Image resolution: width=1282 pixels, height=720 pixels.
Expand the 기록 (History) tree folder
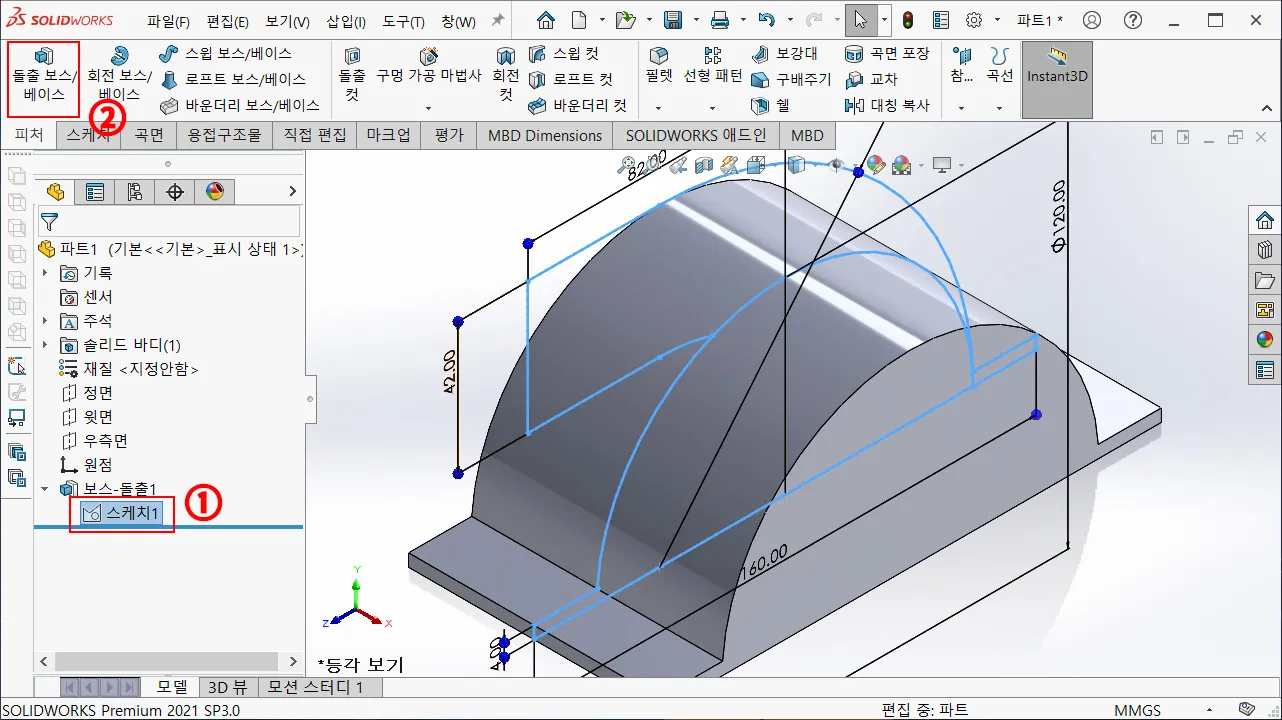coord(44,273)
